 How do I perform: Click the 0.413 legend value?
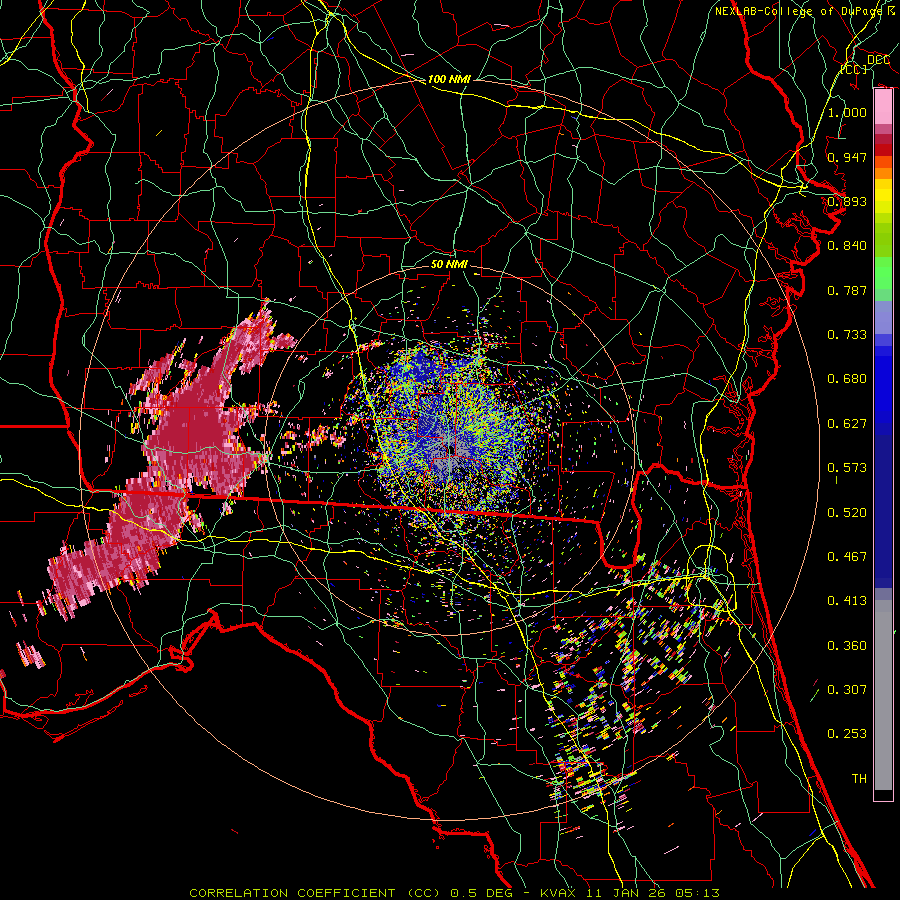coord(847,601)
